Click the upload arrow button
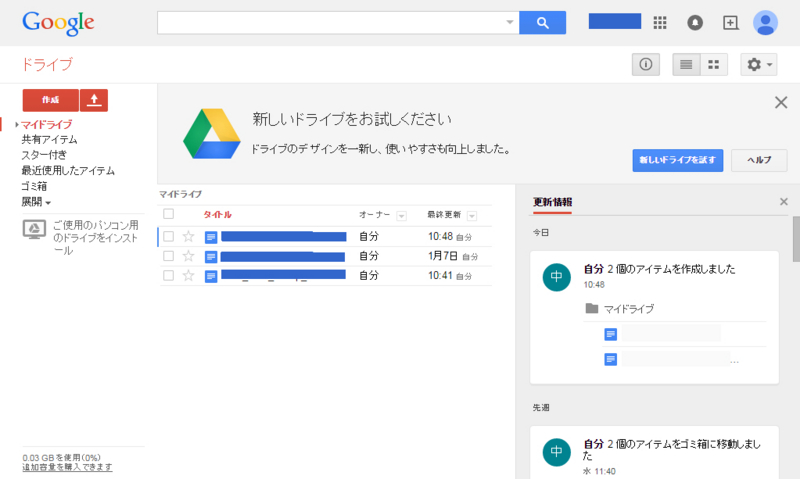The image size is (800, 479). [x=94, y=100]
